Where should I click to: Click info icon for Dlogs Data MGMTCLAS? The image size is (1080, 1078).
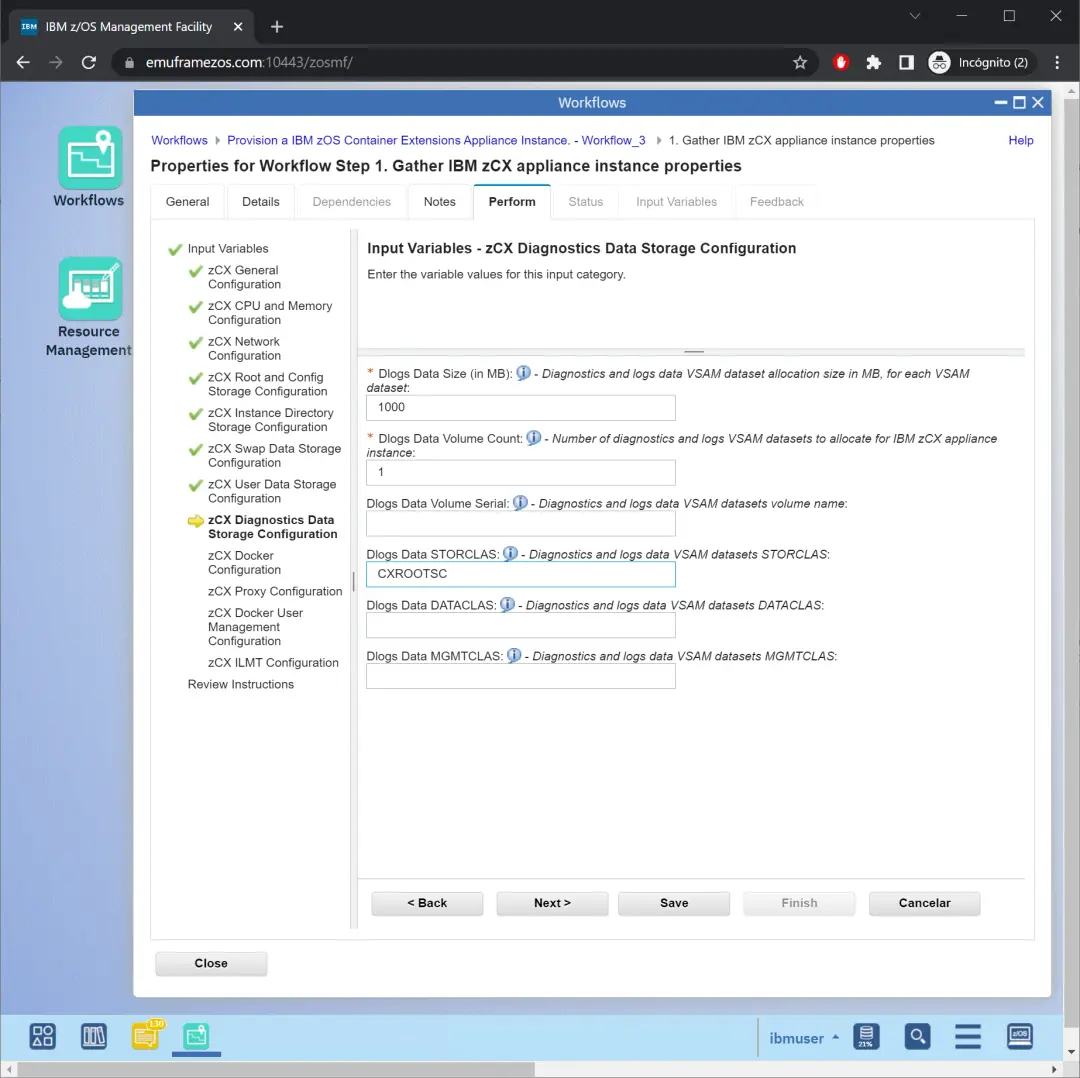tap(514, 655)
